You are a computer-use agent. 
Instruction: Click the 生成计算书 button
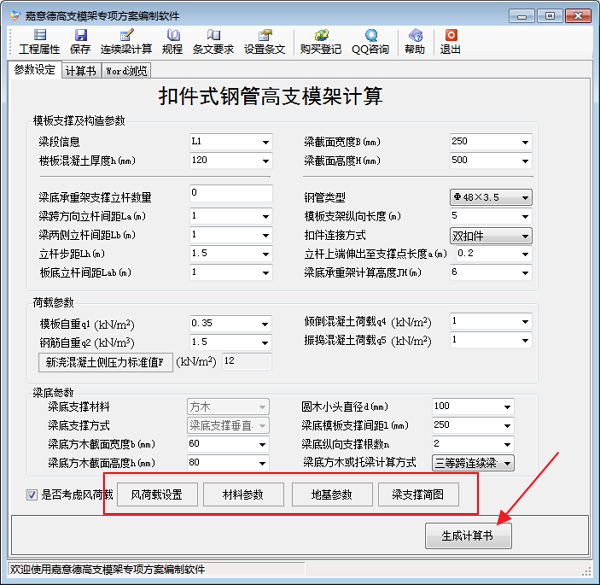(469, 536)
